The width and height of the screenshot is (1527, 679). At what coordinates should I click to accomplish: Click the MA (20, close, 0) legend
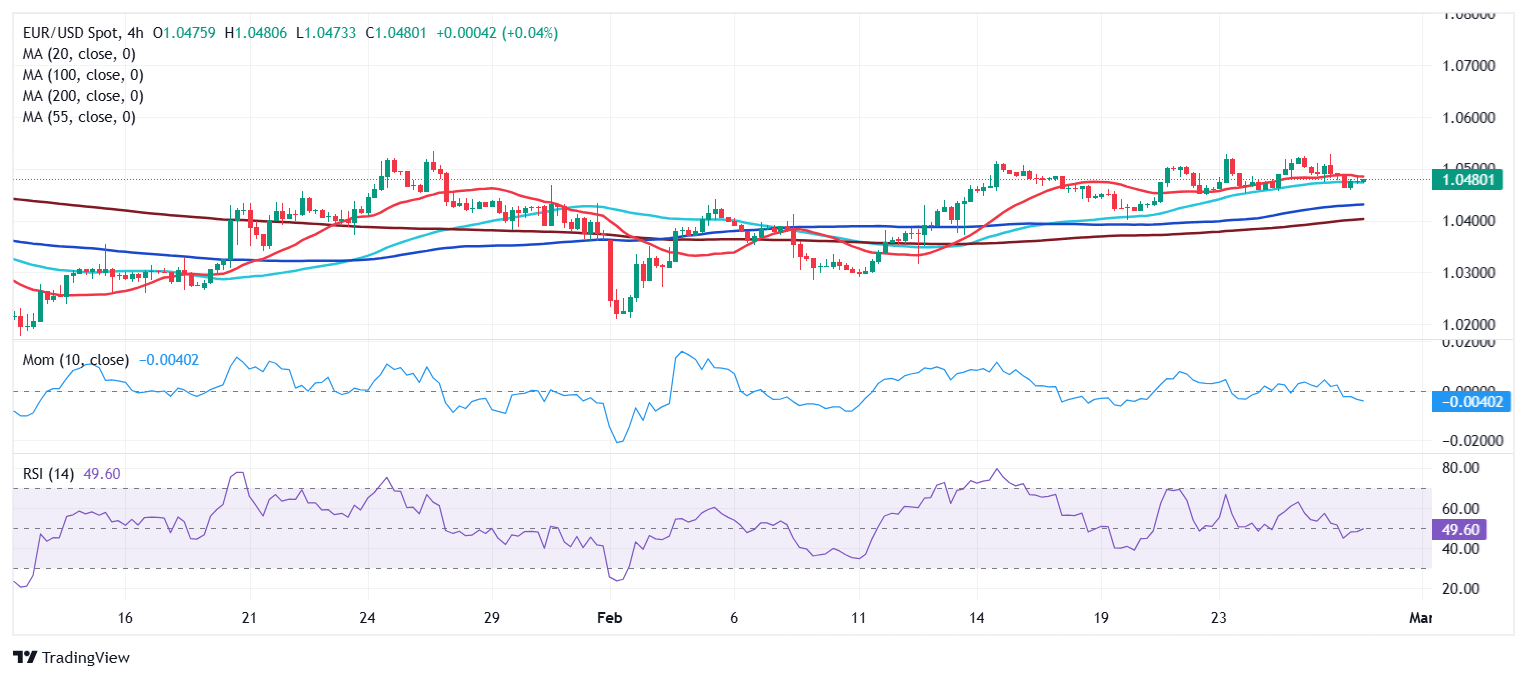(79, 54)
